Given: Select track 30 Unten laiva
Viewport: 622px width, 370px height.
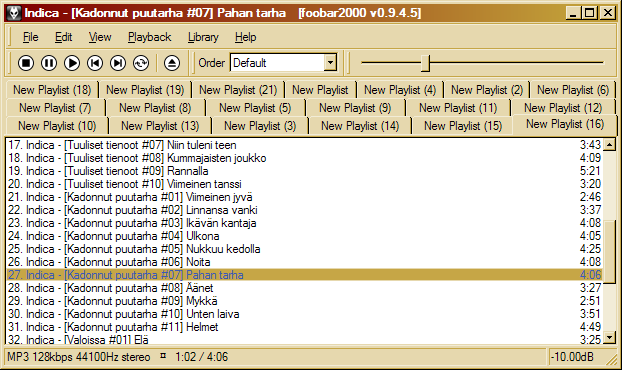Looking at the screenshot, I should [x=305, y=314].
